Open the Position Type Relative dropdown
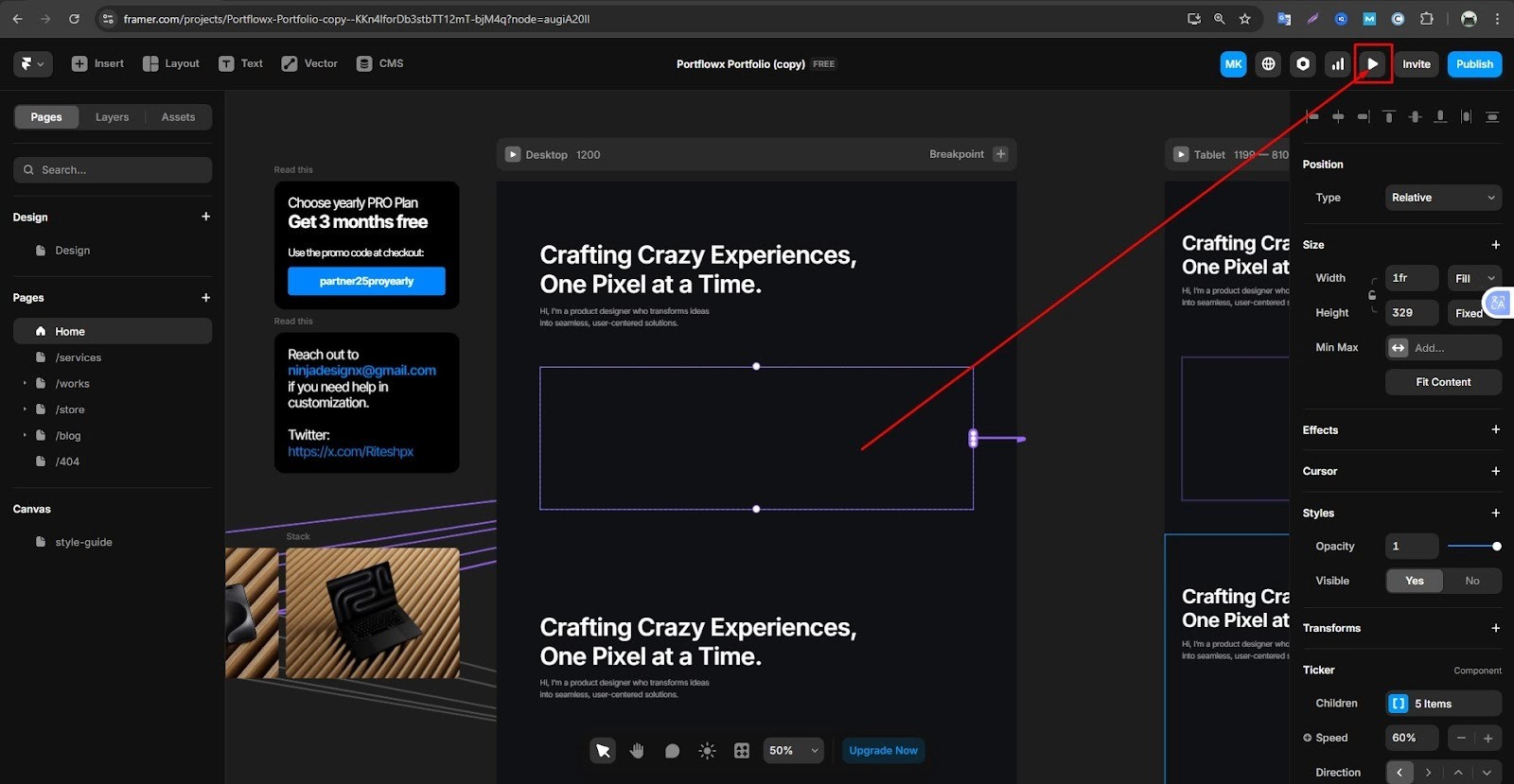 pos(1443,198)
